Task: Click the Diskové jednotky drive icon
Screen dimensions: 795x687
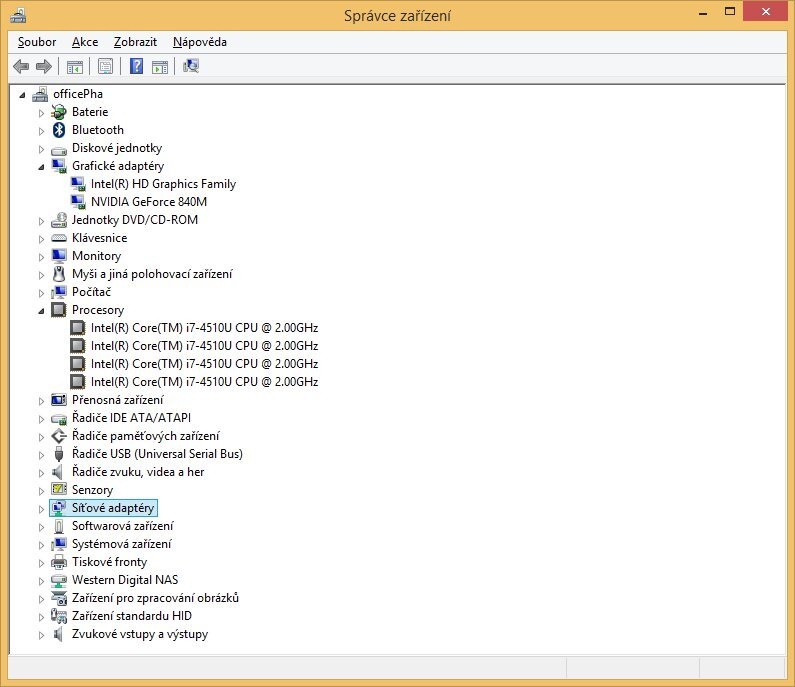Action: 59,150
